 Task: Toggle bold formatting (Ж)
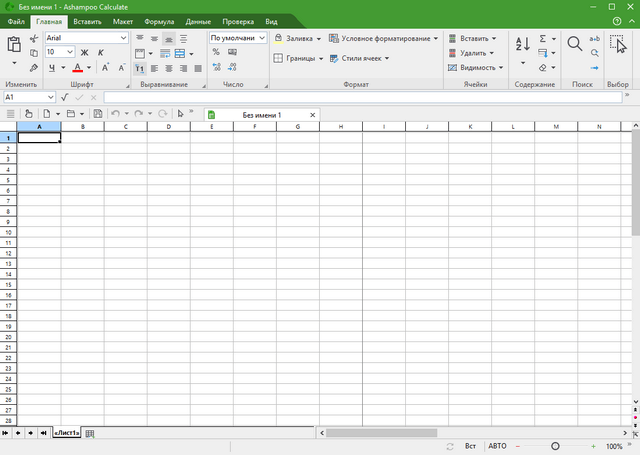[x=84, y=53]
